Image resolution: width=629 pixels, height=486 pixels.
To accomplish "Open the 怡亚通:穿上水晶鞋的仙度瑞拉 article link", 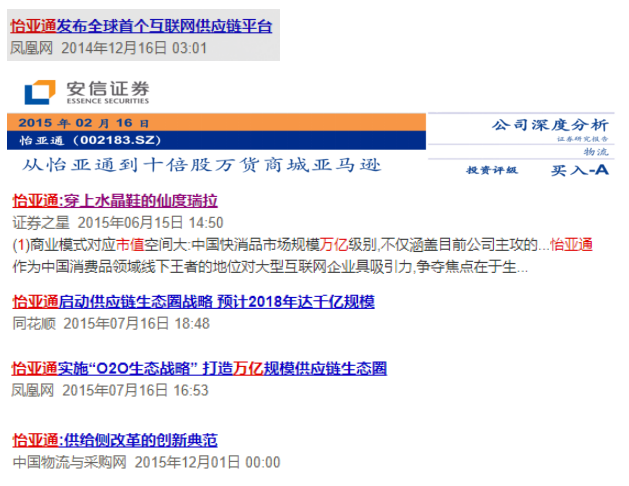I will [x=114, y=200].
